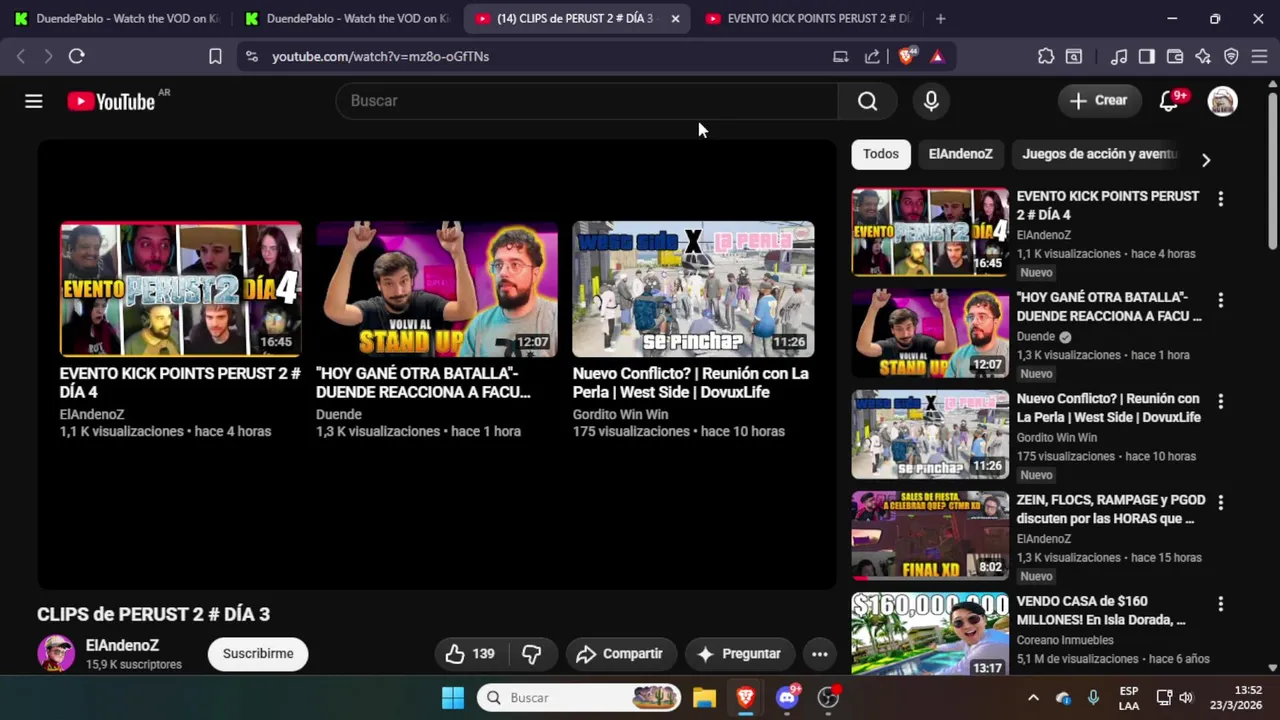Open options for ZEIN, FLOCS sidebar video

click(1220, 502)
